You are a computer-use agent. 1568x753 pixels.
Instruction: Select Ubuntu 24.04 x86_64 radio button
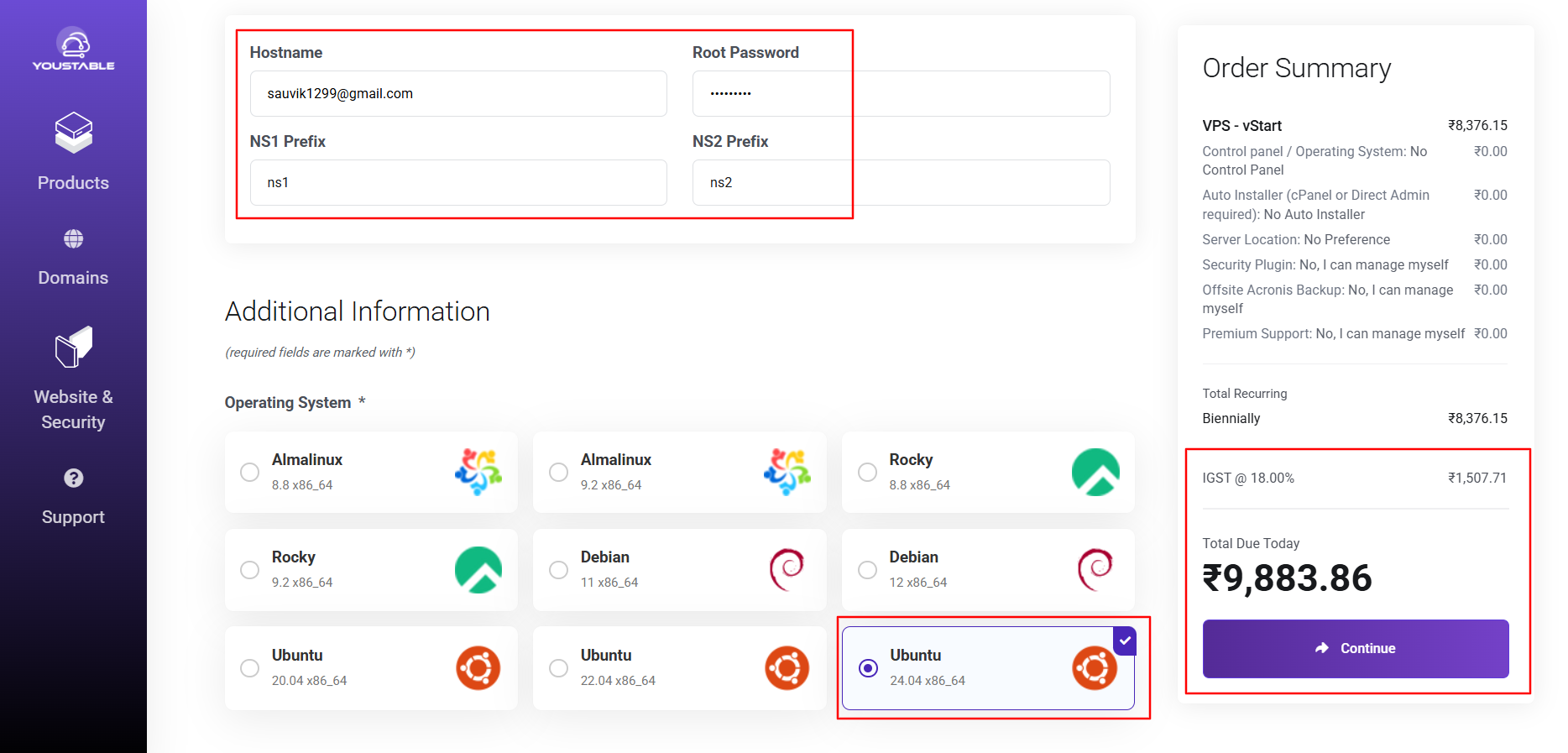click(x=868, y=668)
